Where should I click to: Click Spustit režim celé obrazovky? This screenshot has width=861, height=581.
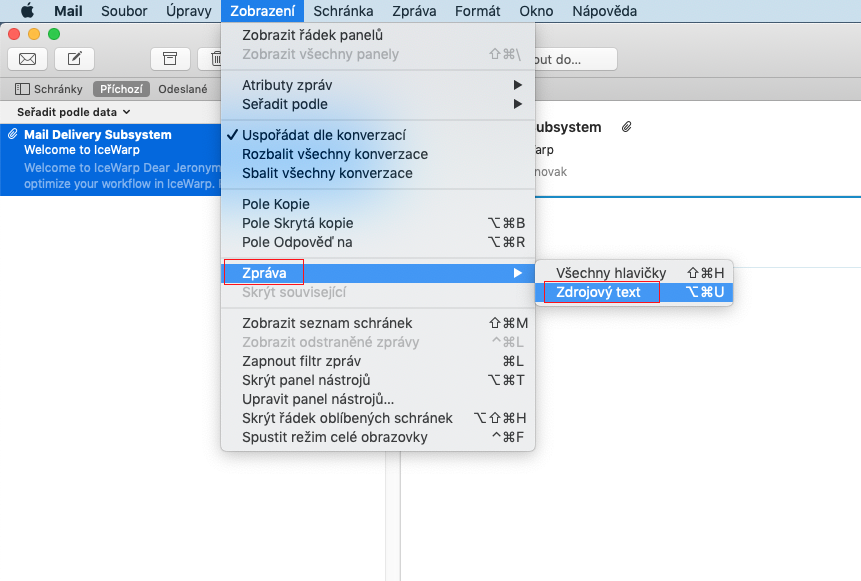334,437
